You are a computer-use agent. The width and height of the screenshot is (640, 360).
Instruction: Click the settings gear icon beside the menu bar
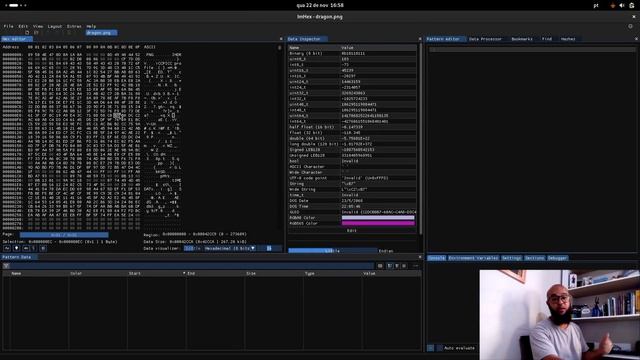coord(630,26)
